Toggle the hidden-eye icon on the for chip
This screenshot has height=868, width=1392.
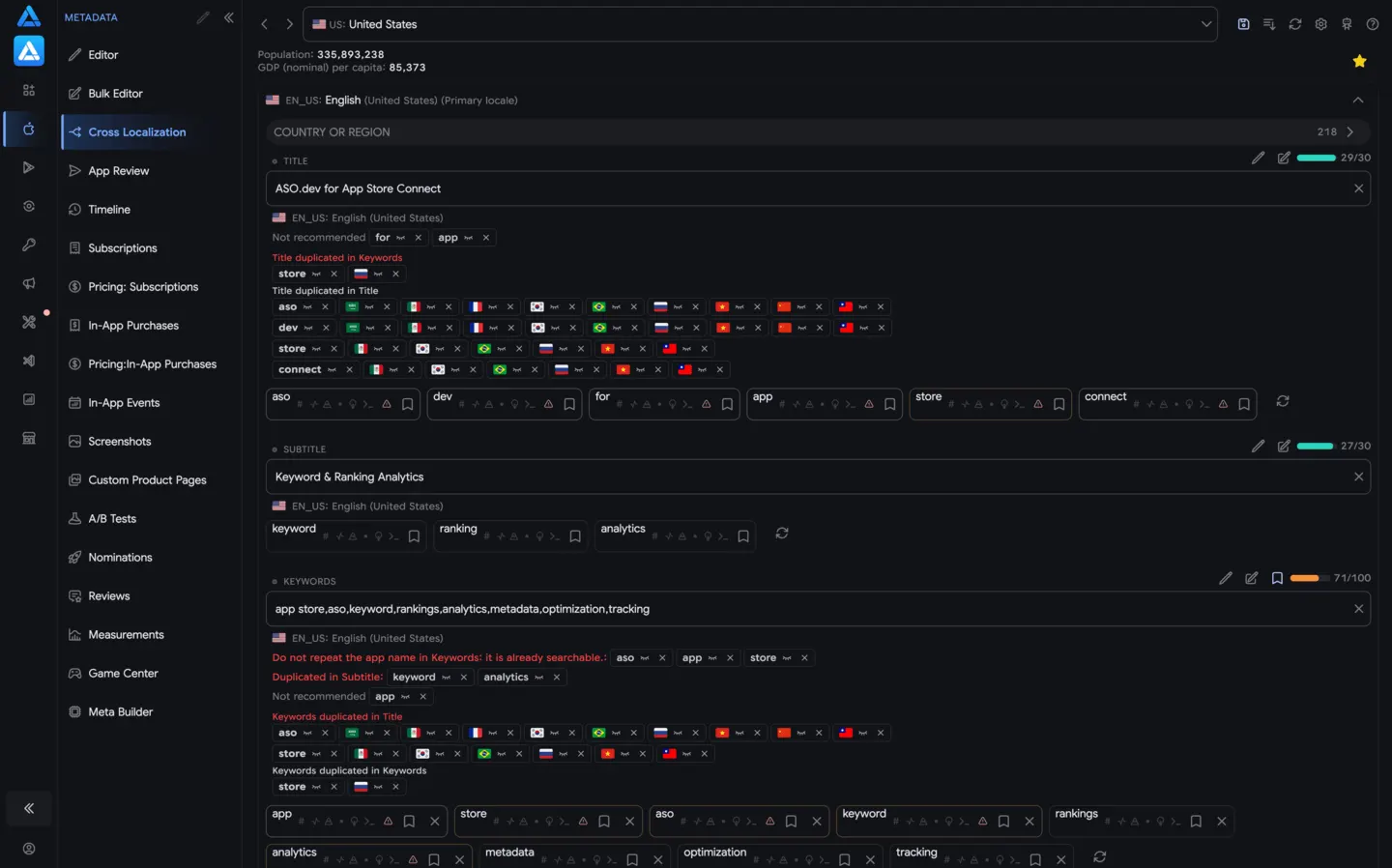[400, 238]
